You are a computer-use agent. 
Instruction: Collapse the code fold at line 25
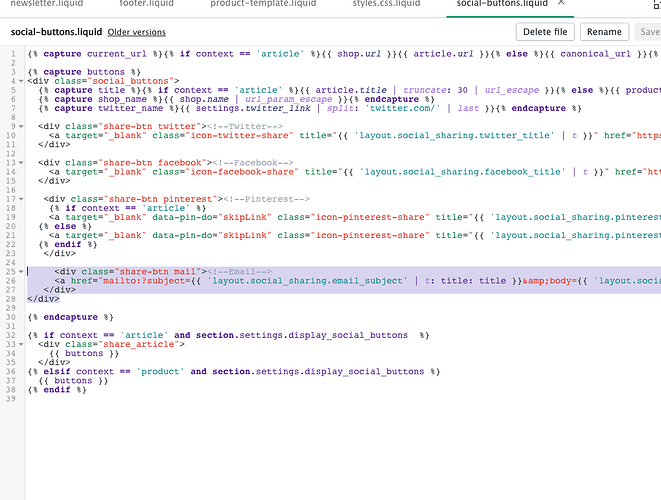click(21, 272)
